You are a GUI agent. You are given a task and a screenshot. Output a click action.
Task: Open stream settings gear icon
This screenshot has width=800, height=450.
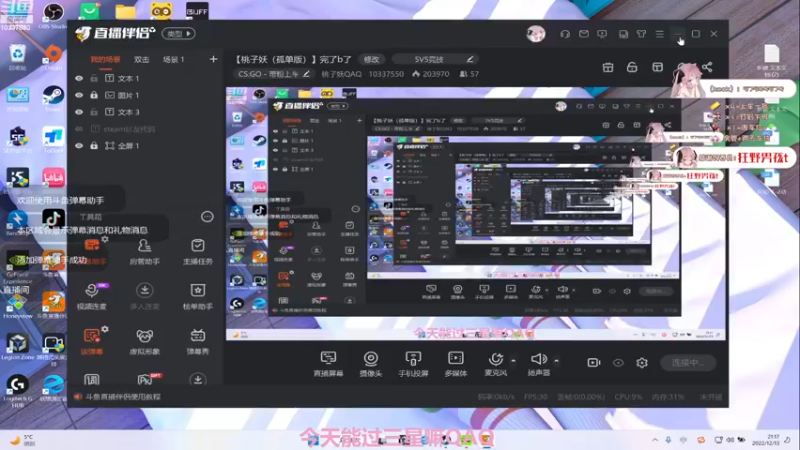[642, 363]
